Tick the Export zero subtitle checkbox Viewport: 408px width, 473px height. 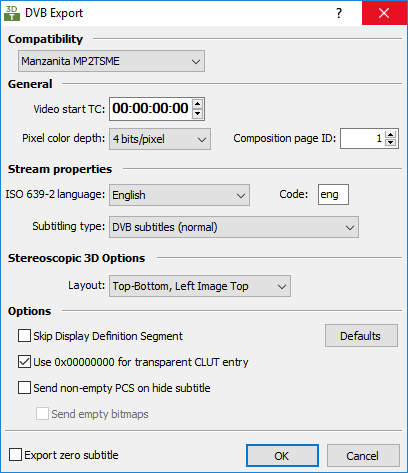pos(15,455)
